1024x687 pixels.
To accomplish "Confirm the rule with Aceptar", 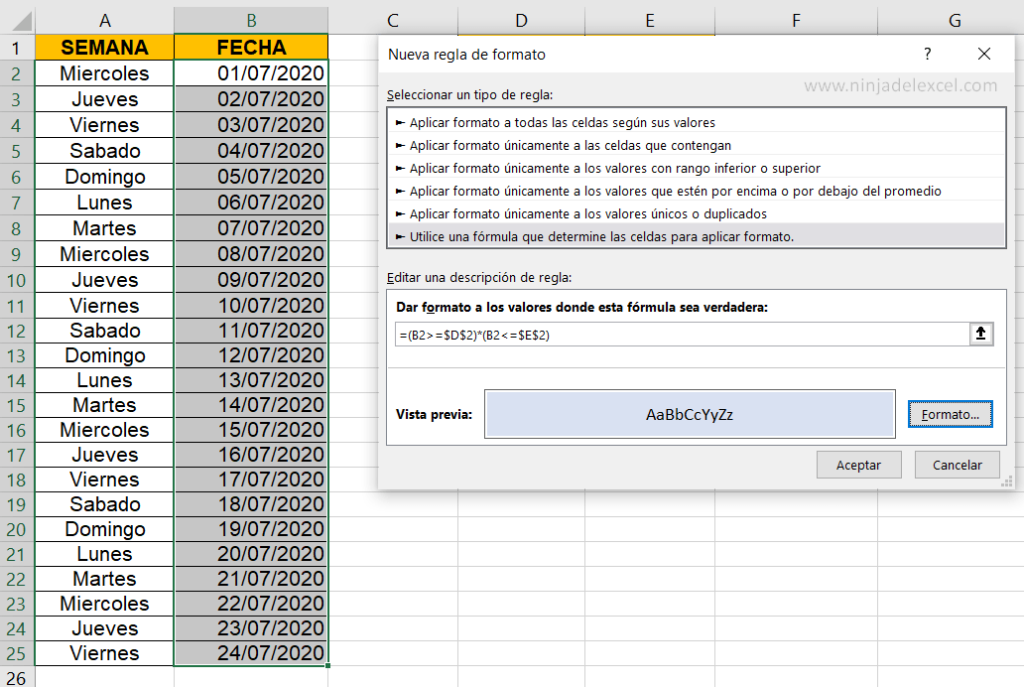I will [859, 465].
